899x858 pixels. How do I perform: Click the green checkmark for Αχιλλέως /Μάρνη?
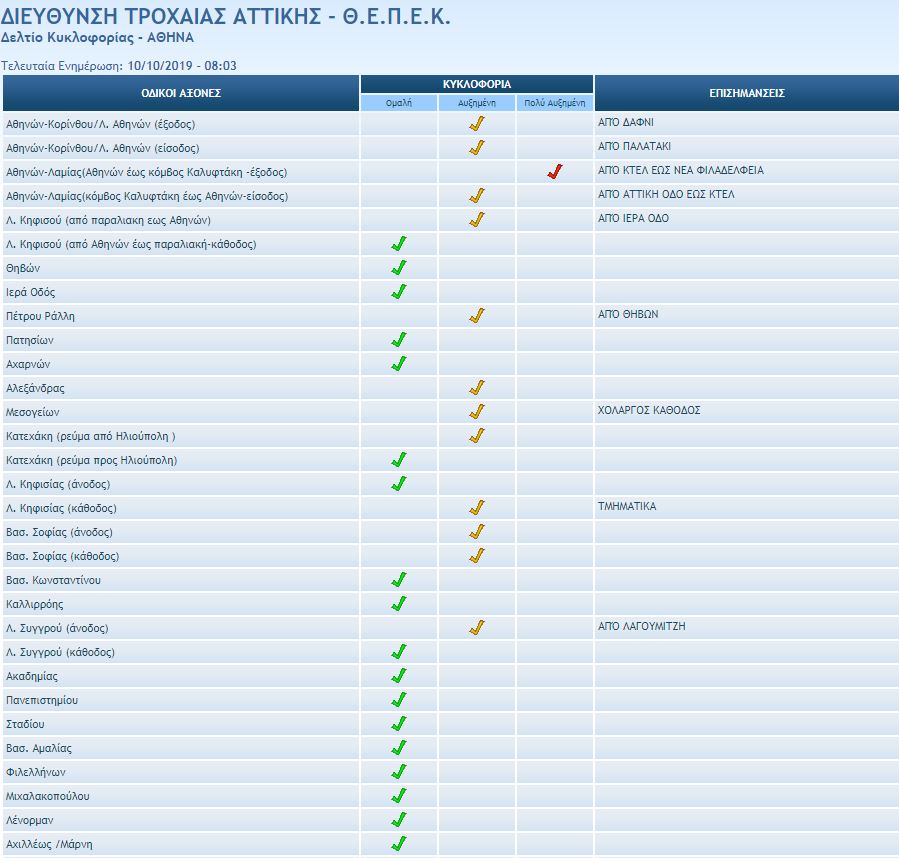(x=399, y=844)
